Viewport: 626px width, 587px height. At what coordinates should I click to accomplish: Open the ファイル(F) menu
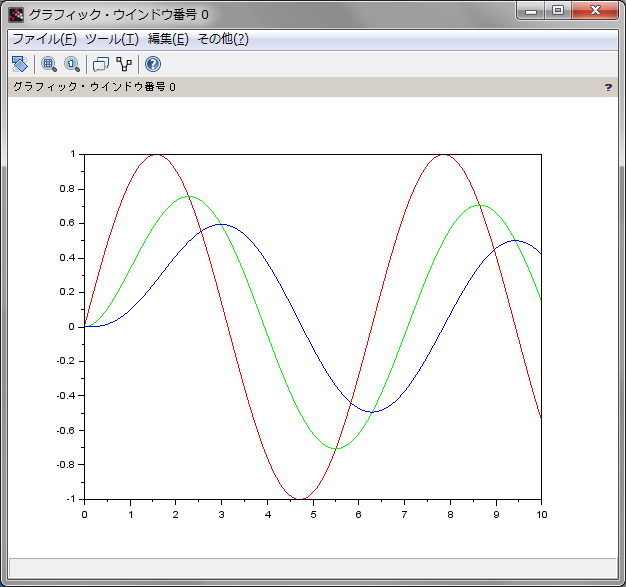pyautogui.click(x=44, y=39)
